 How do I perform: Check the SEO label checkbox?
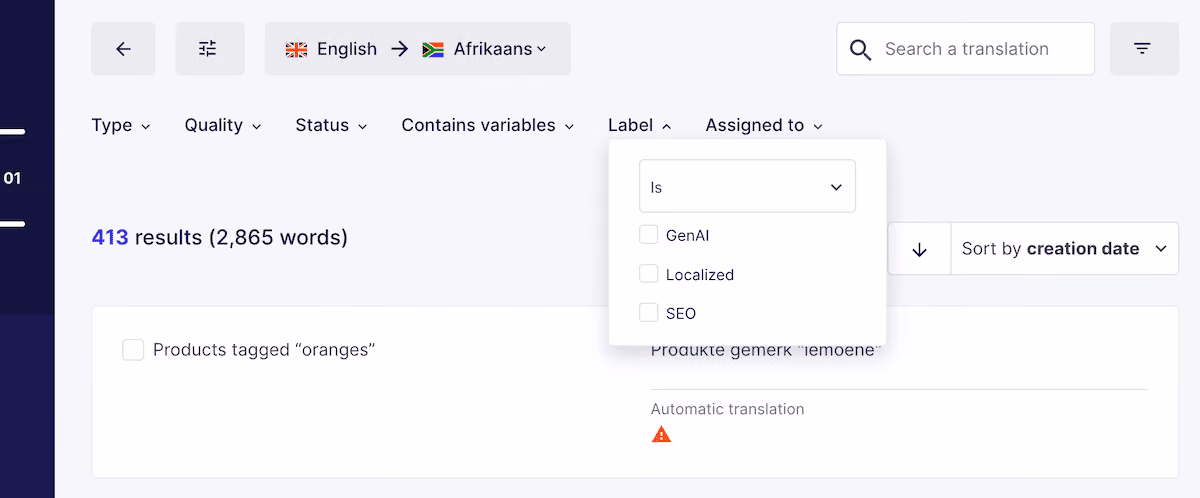[648, 313]
